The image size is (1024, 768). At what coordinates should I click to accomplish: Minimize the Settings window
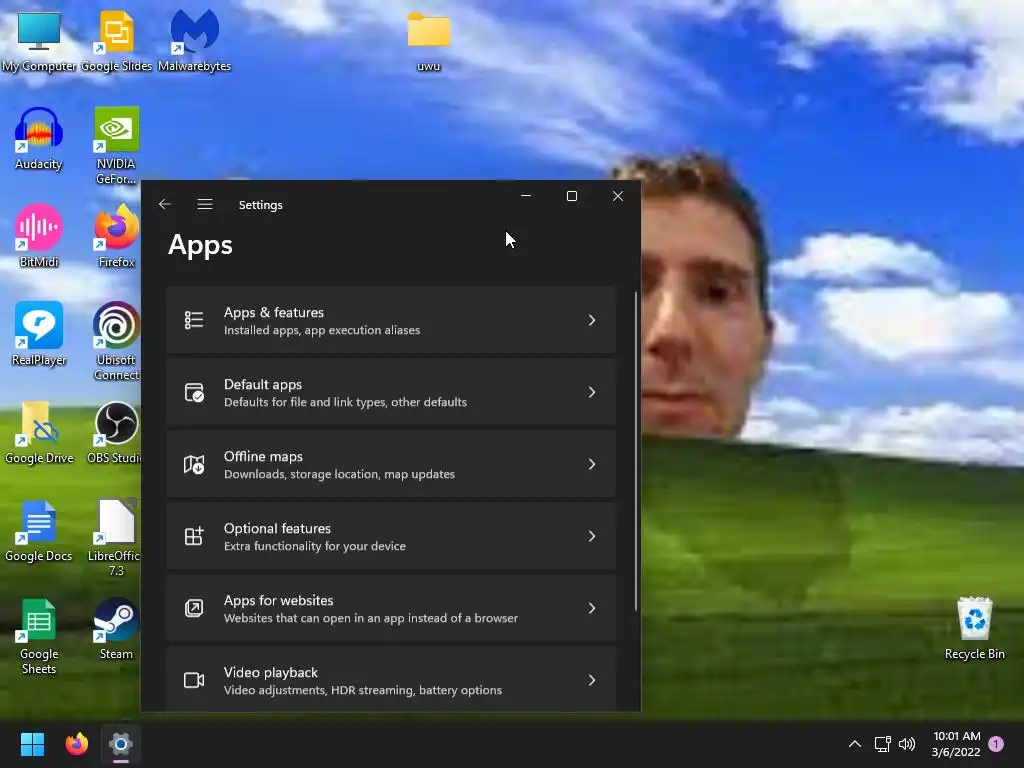coord(526,196)
